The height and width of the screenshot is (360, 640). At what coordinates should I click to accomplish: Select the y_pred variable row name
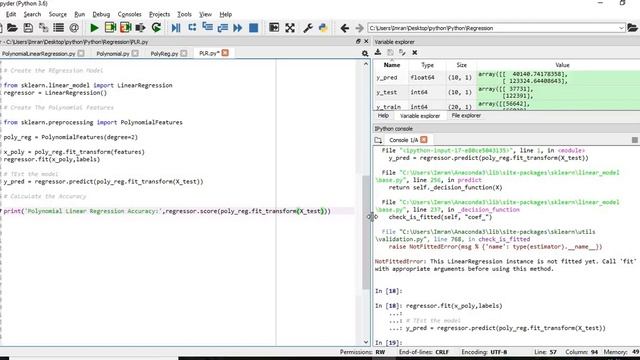387,77
